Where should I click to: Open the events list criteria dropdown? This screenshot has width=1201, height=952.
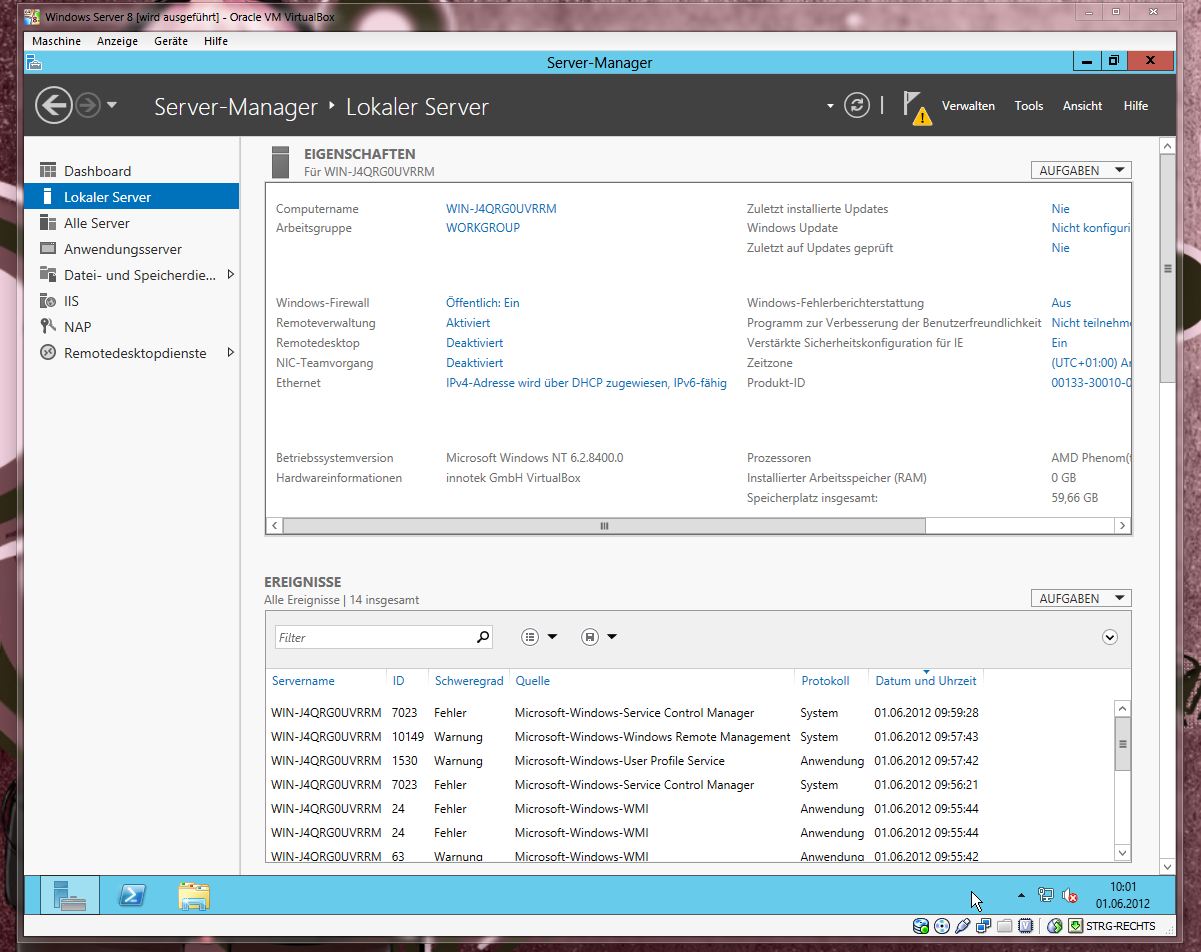[x=539, y=637]
